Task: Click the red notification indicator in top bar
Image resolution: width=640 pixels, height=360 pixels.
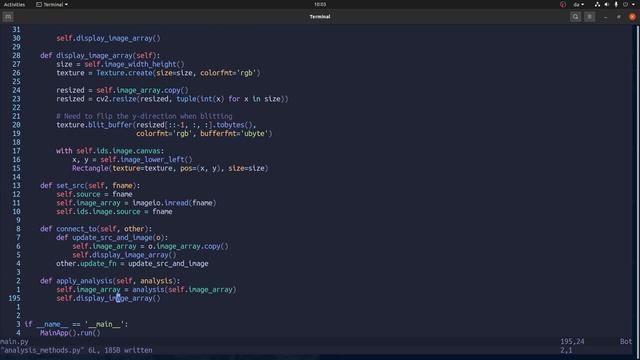Action: (x=563, y=4)
